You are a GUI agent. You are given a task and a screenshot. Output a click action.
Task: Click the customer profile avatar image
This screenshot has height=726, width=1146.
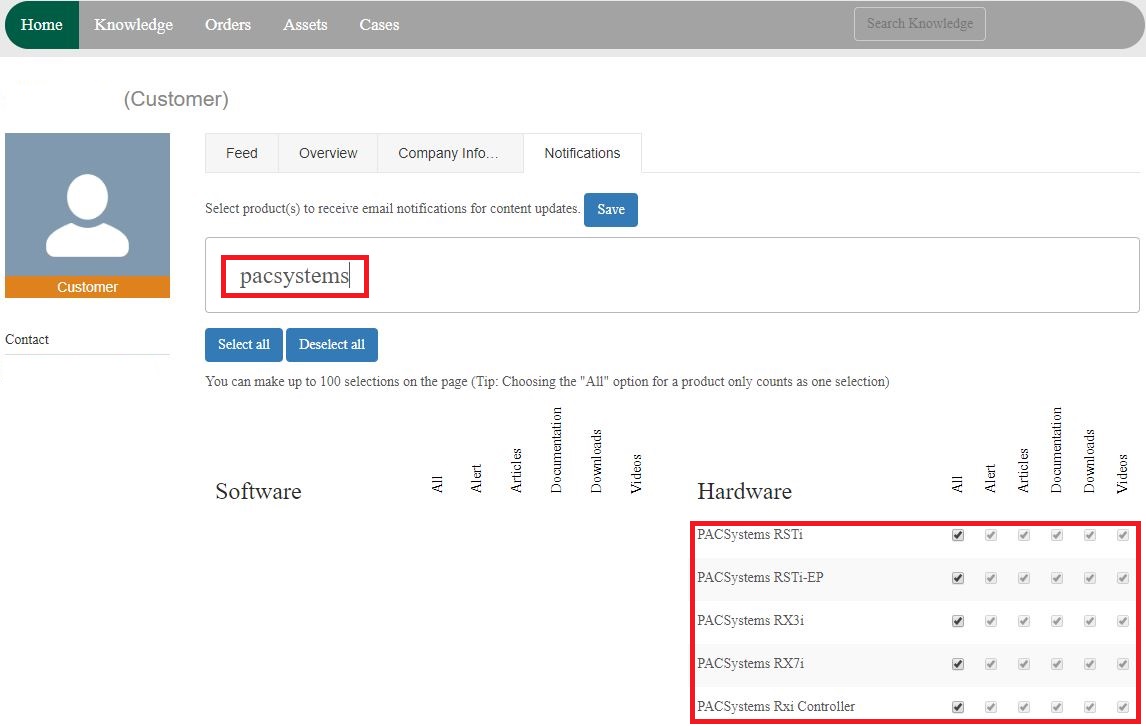(88, 205)
